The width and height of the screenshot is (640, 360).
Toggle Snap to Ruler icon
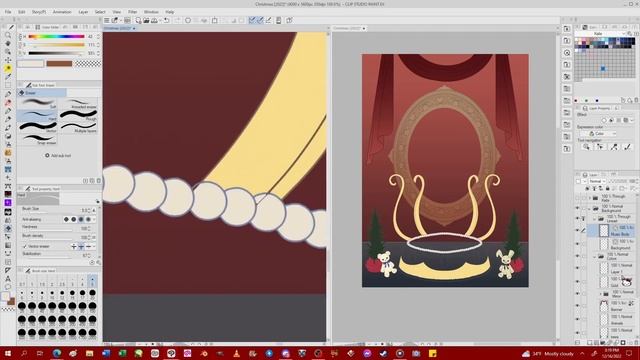tap(252, 20)
